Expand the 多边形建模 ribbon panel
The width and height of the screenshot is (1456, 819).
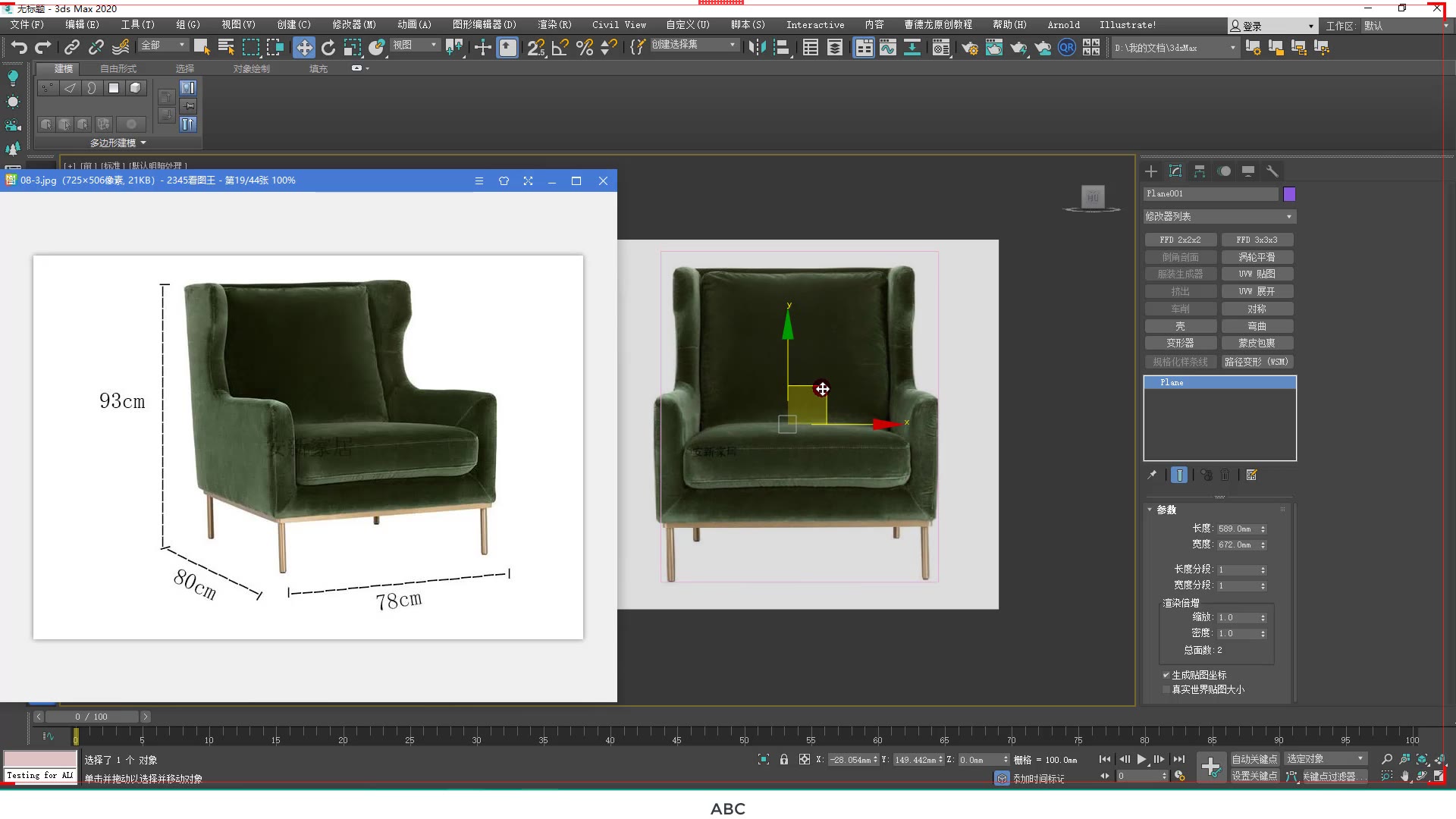tap(118, 143)
